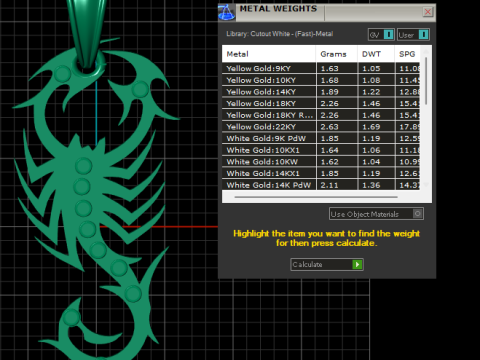Viewport: 480px width, 360px height.
Task: Click the SPG column header
Action: tap(407, 54)
